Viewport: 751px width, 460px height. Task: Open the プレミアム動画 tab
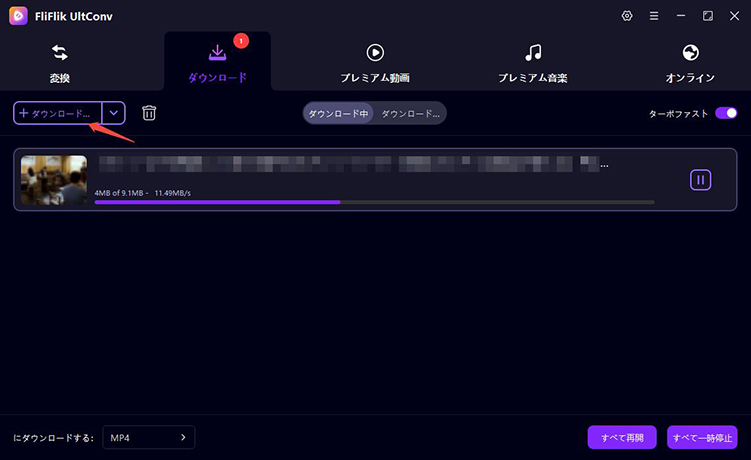tap(375, 63)
